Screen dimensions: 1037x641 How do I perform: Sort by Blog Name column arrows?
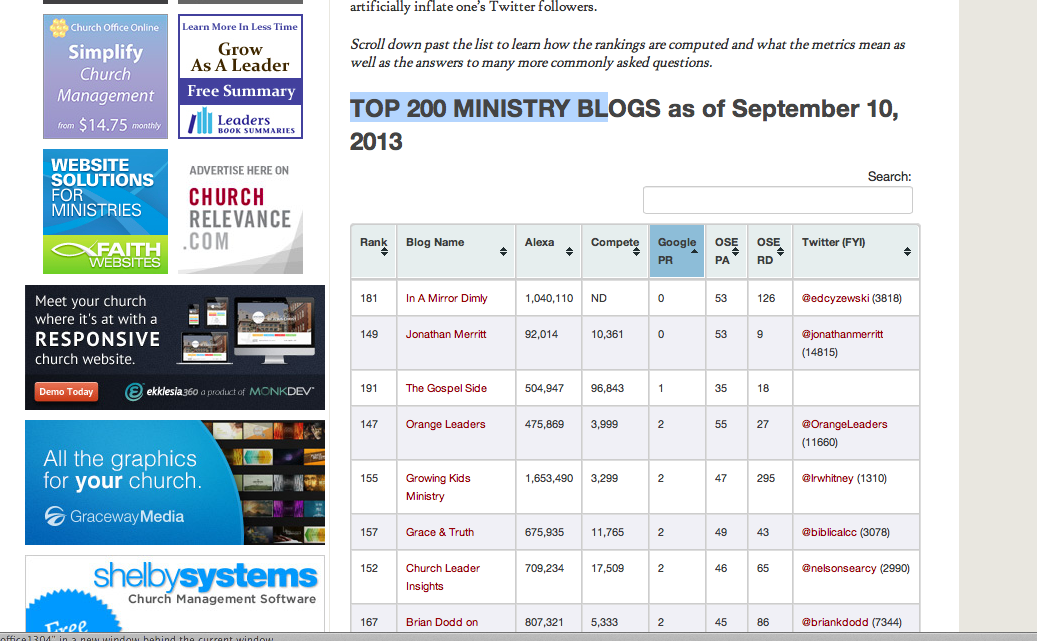[503, 252]
